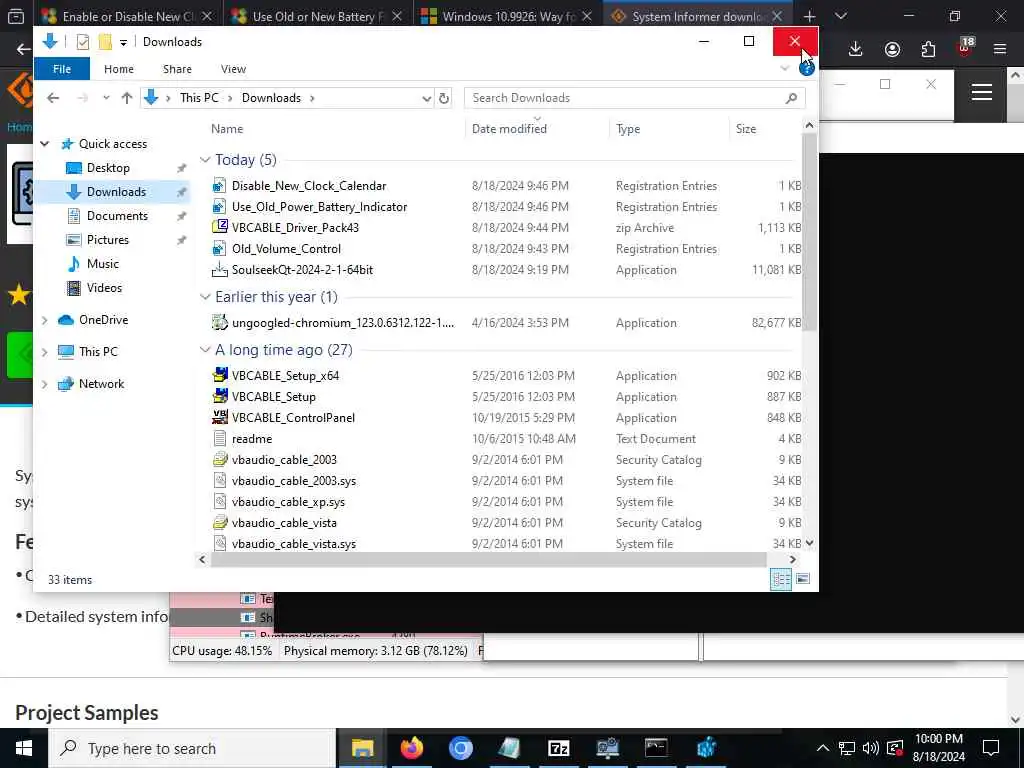Image resolution: width=1024 pixels, height=768 pixels.
Task: Sort by the Size column header
Action: (x=764, y=129)
